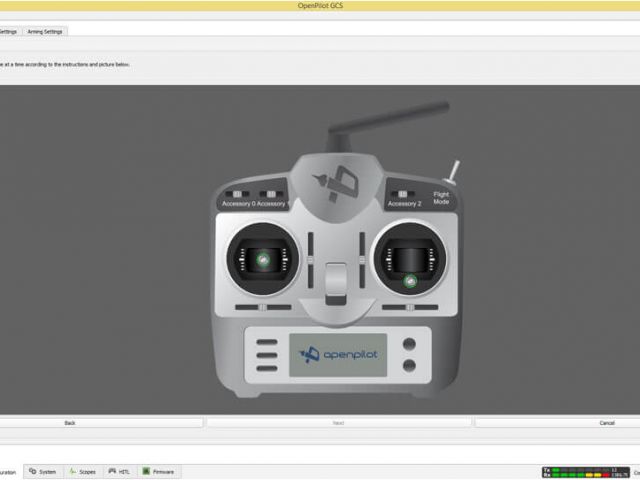Click the right joystick green knob
640x480 pixels.
click(x=410, y=281)
